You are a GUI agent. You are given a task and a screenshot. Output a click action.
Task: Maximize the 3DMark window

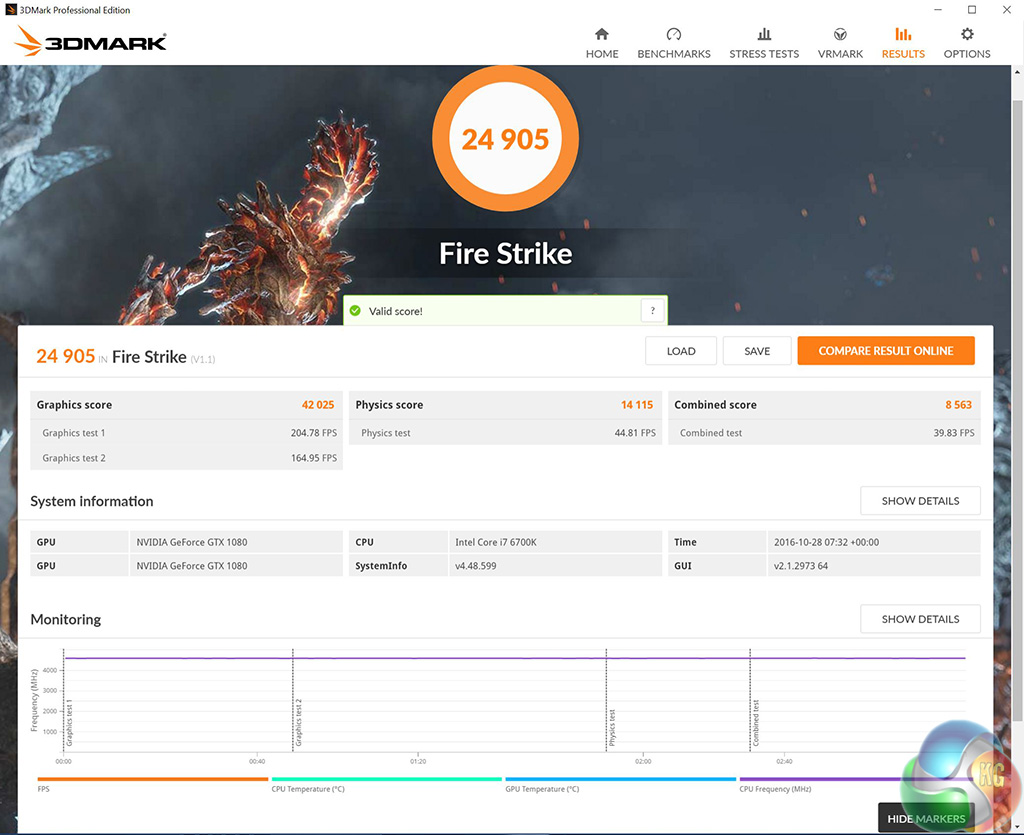[x=972, y=10]
